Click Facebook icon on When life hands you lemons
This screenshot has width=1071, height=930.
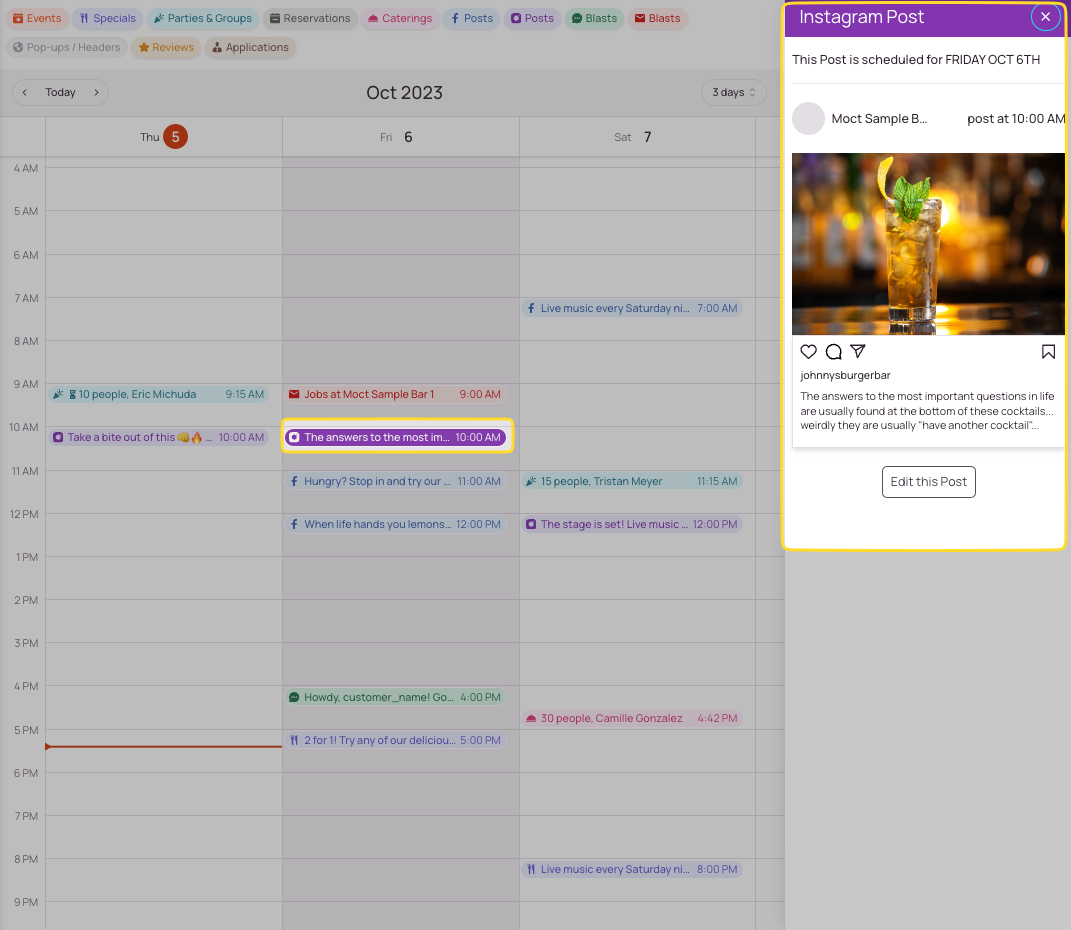tap(294, 524)
